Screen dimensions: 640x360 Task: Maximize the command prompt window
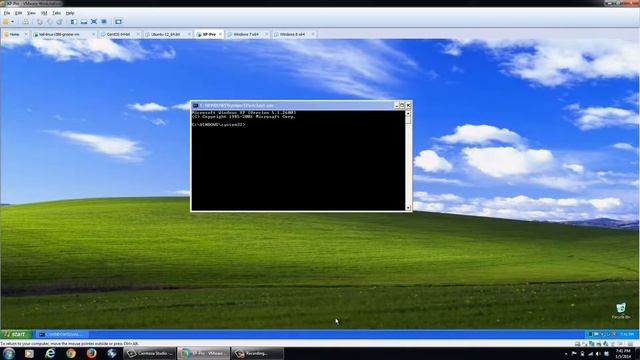click(402, 105)
